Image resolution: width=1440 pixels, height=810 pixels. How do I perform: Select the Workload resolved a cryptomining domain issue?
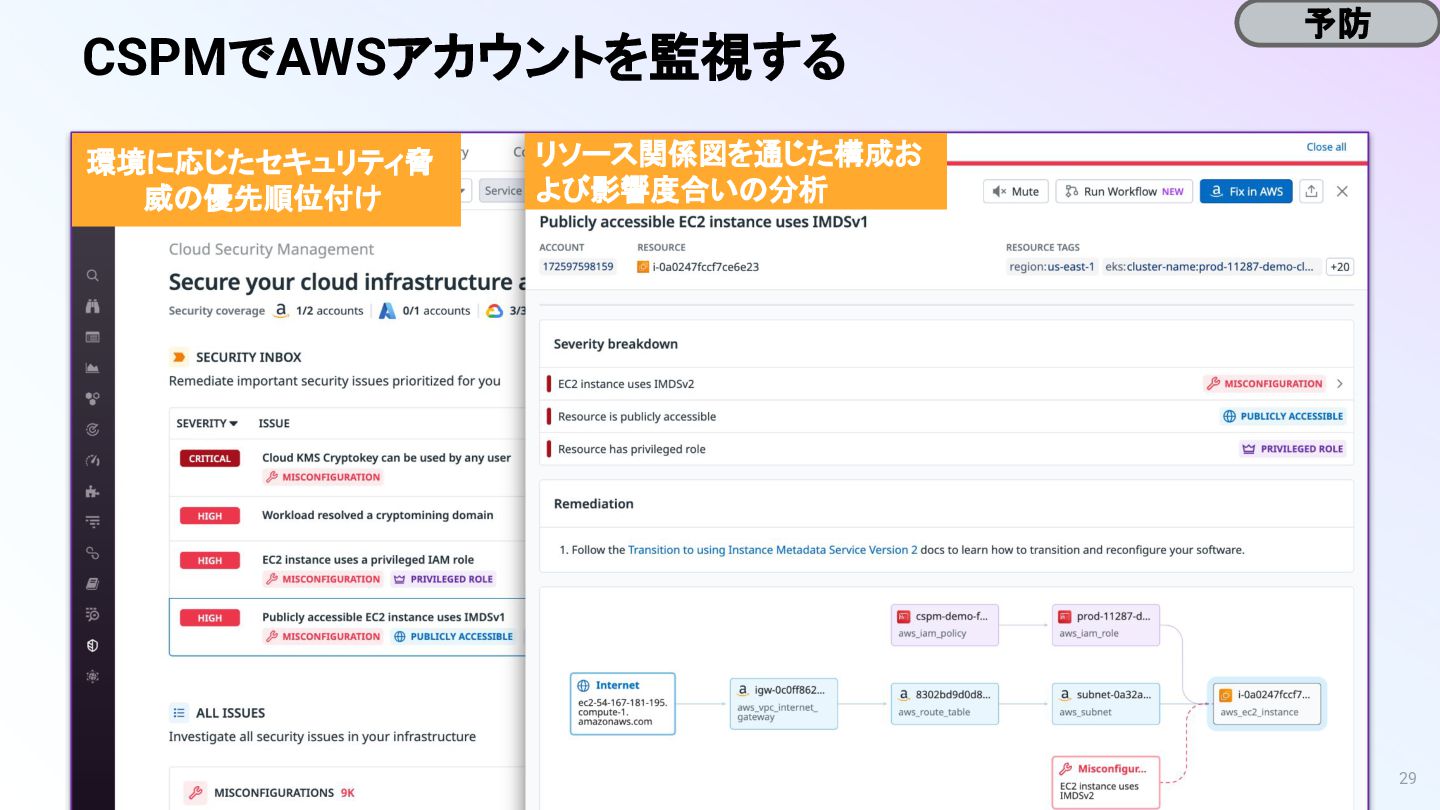tap(347, 517)
